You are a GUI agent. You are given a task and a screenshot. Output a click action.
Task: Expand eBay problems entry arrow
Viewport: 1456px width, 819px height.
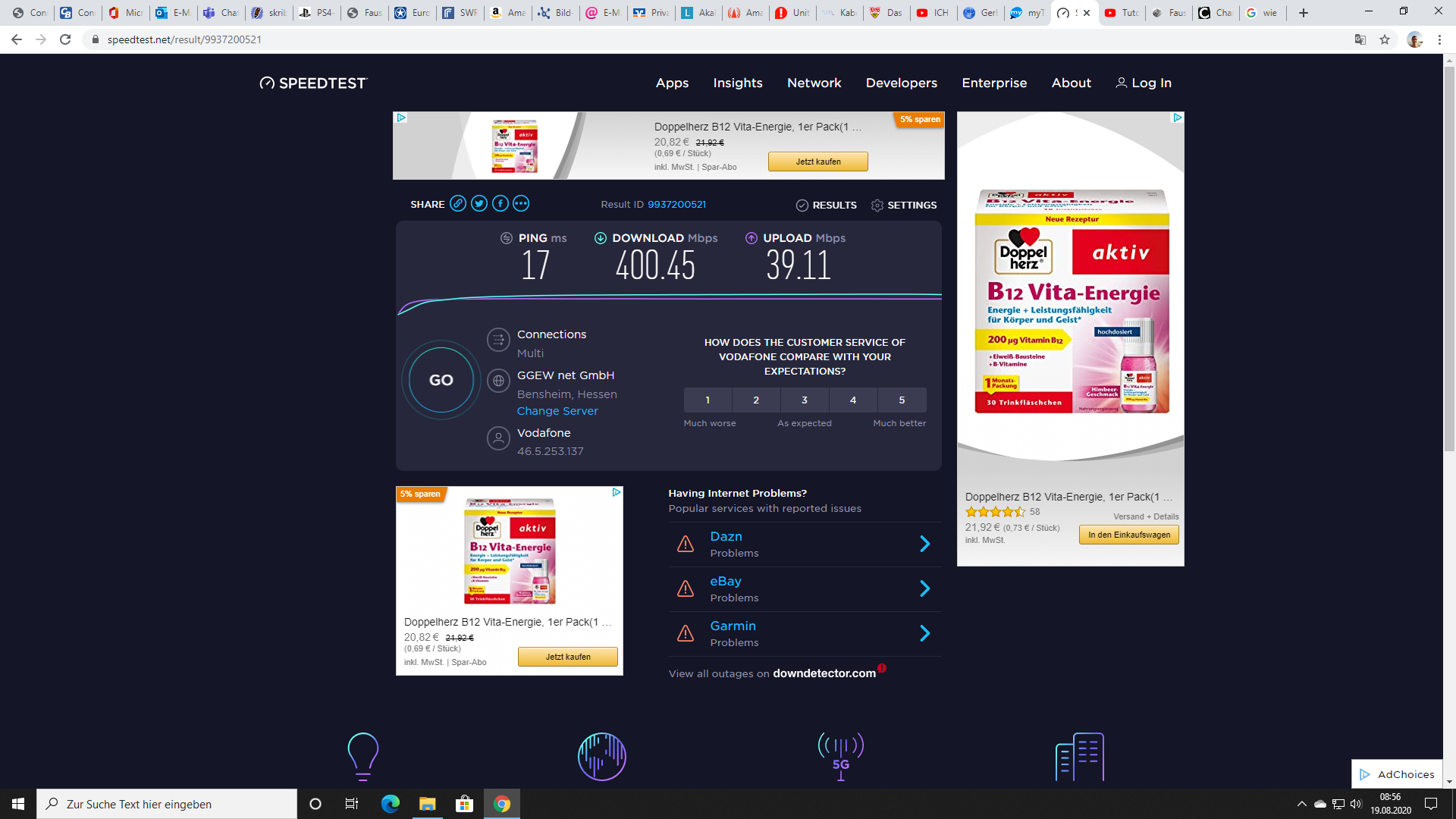tap(924, 588)
